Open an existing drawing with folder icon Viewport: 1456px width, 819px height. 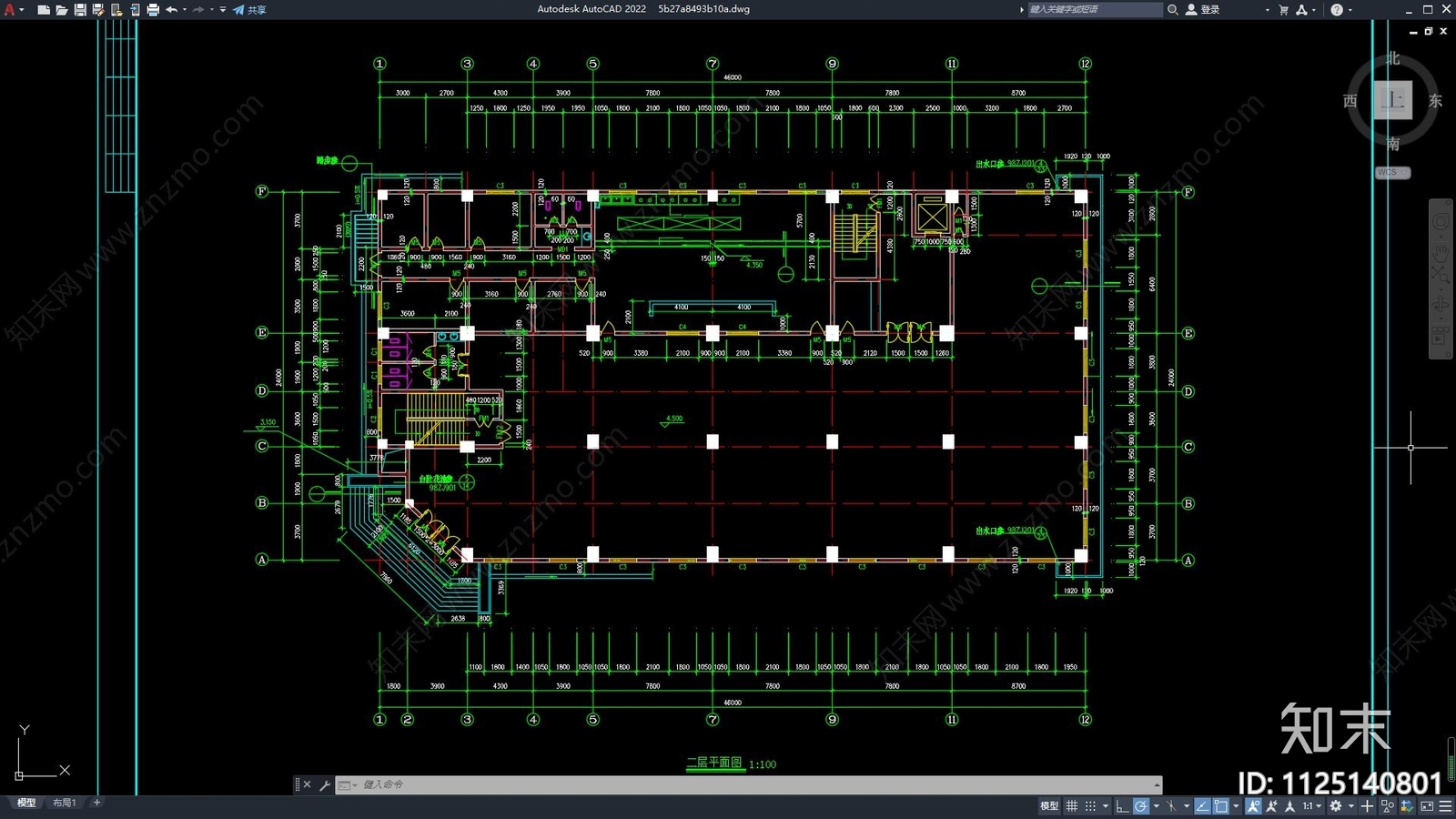coord(62,9)
